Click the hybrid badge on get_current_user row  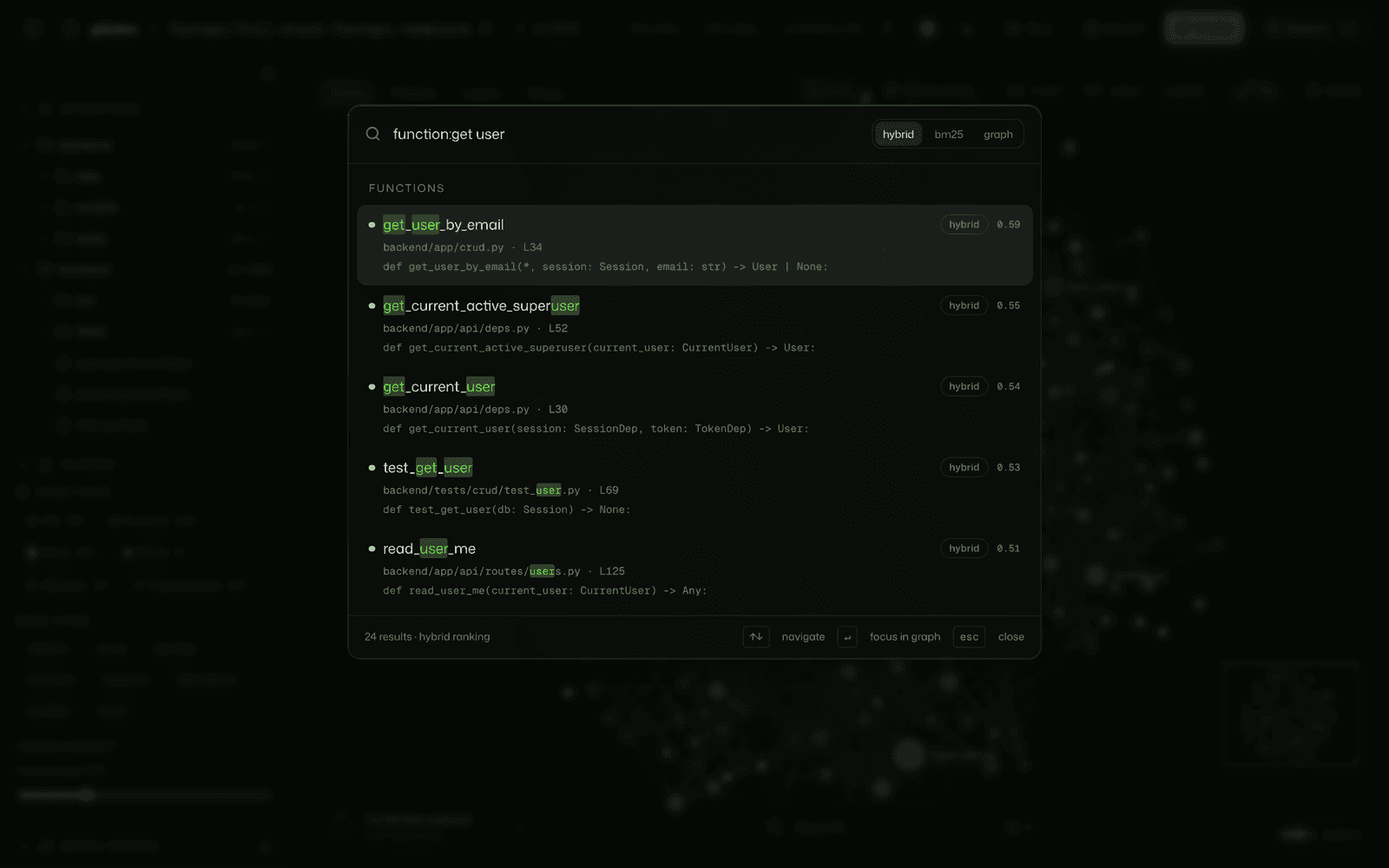(x=964, y=386)
